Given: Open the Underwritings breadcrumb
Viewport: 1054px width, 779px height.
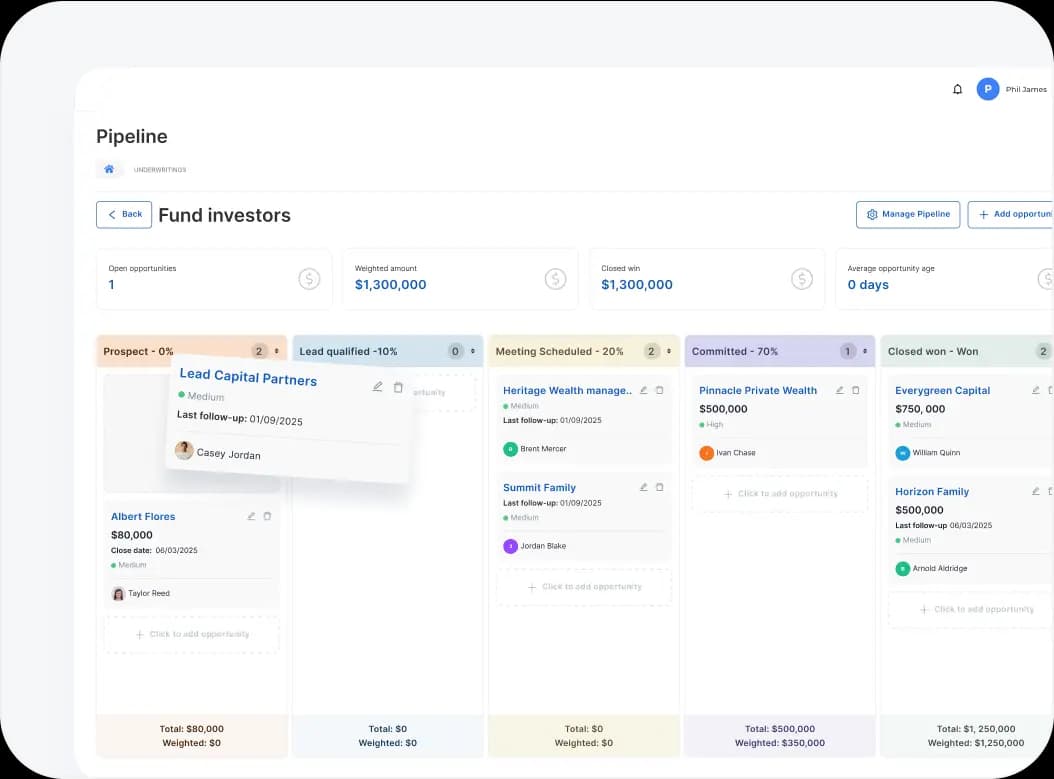Looking at the screenshot, I should (x=160, y=170).
